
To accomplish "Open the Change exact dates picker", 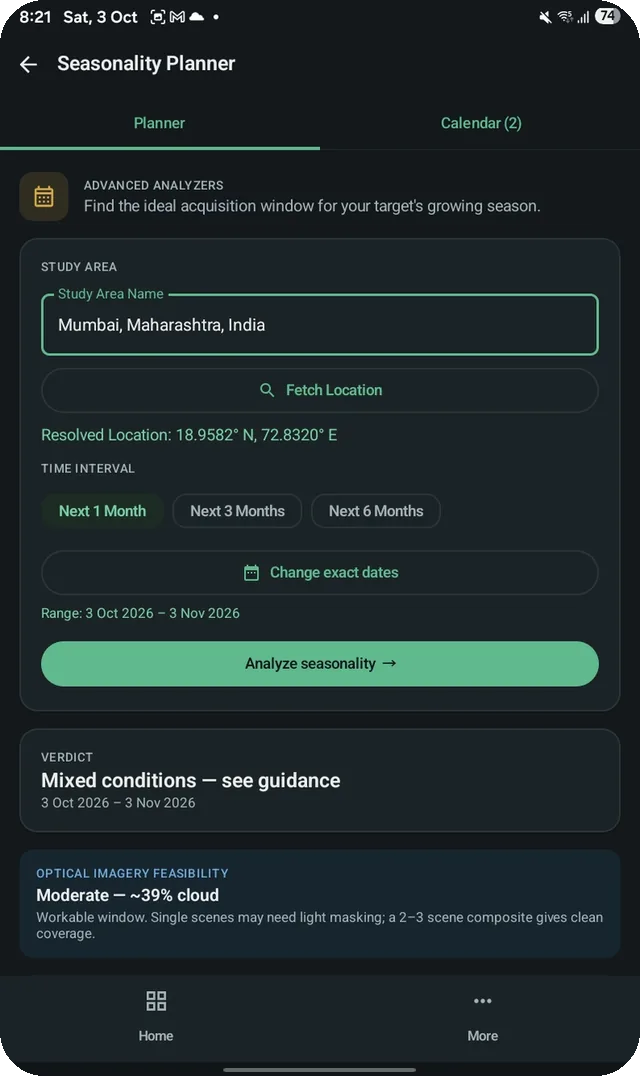I will [x=320, y=572].
